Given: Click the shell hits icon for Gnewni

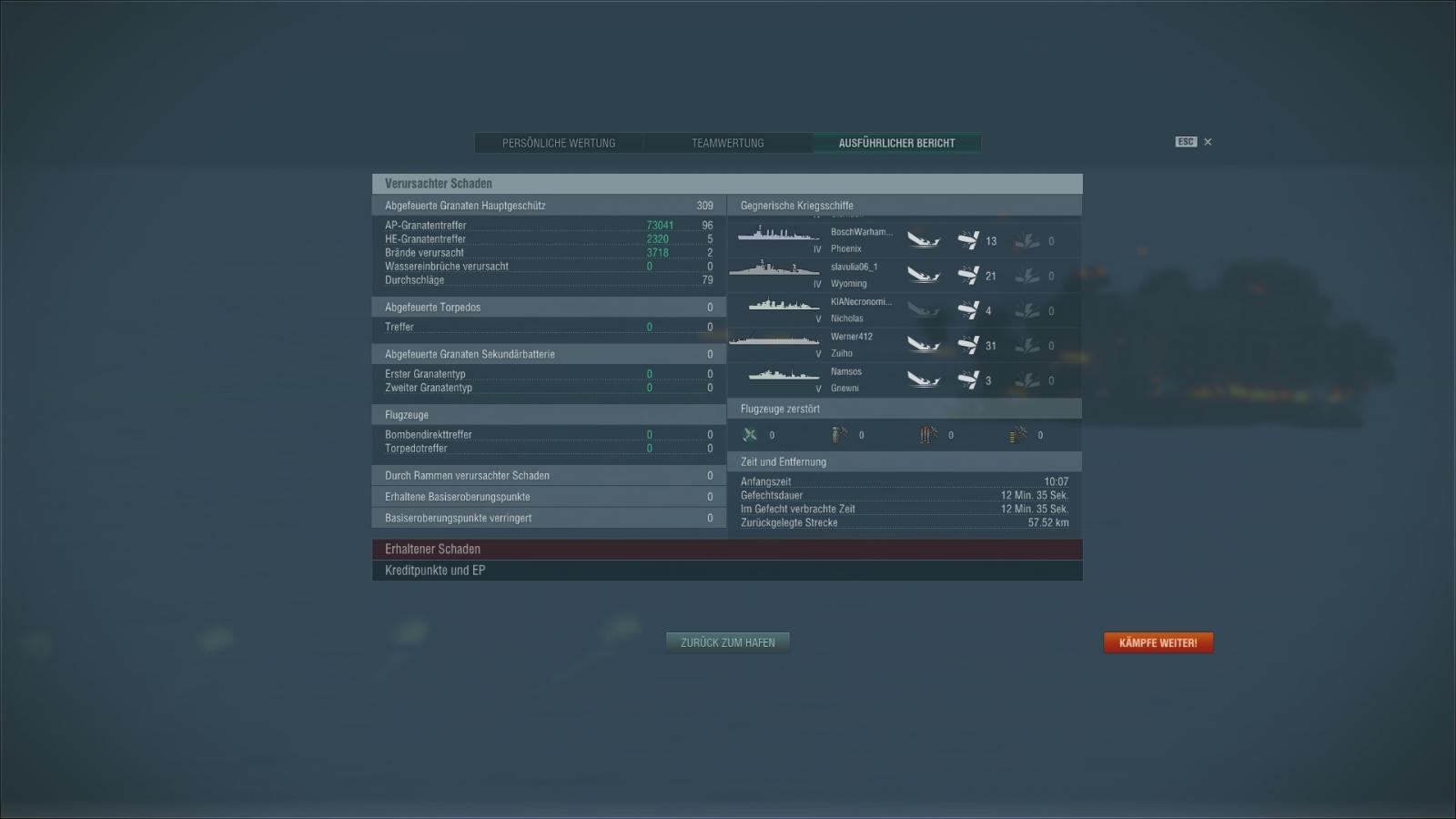Looking at the screenshot, I should pos(968,379).
